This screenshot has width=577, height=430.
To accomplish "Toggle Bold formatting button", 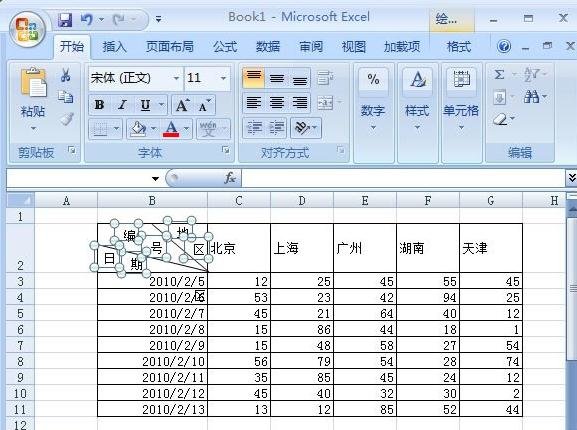I will tap(99, 105).
